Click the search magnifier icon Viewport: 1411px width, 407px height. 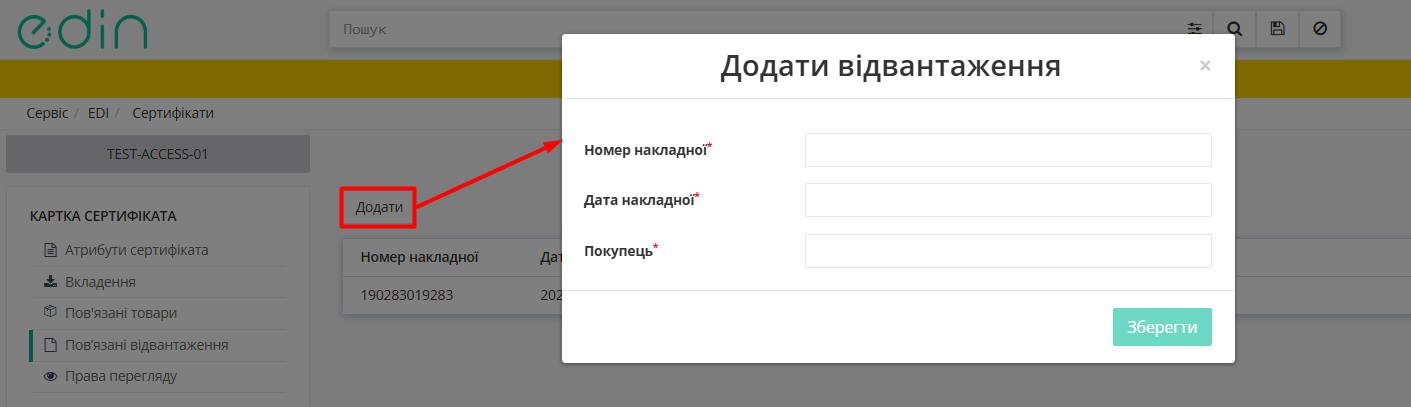(1234, 29)
